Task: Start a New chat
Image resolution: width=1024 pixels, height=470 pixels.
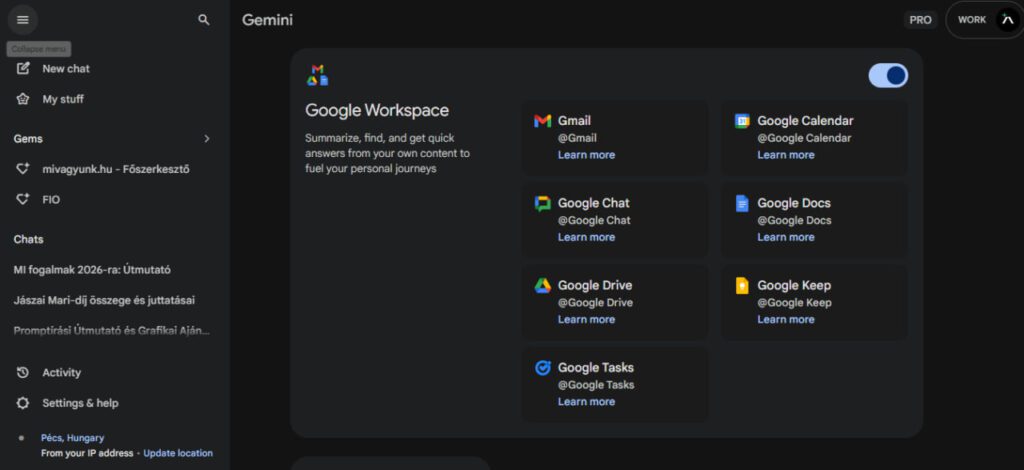Action: (x=65, y=69)
